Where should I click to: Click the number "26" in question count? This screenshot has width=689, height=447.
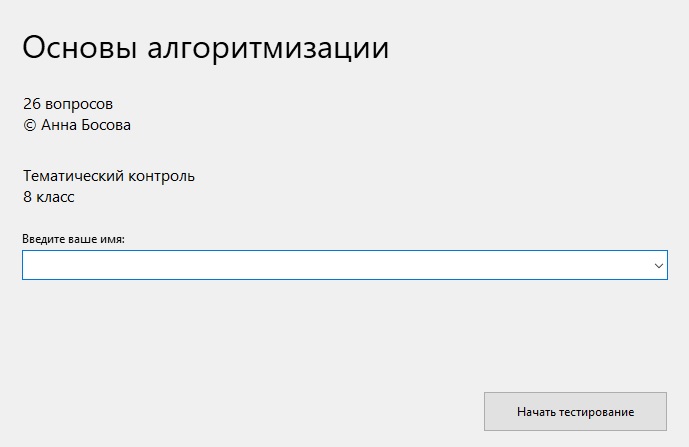[x=31, y=104]
